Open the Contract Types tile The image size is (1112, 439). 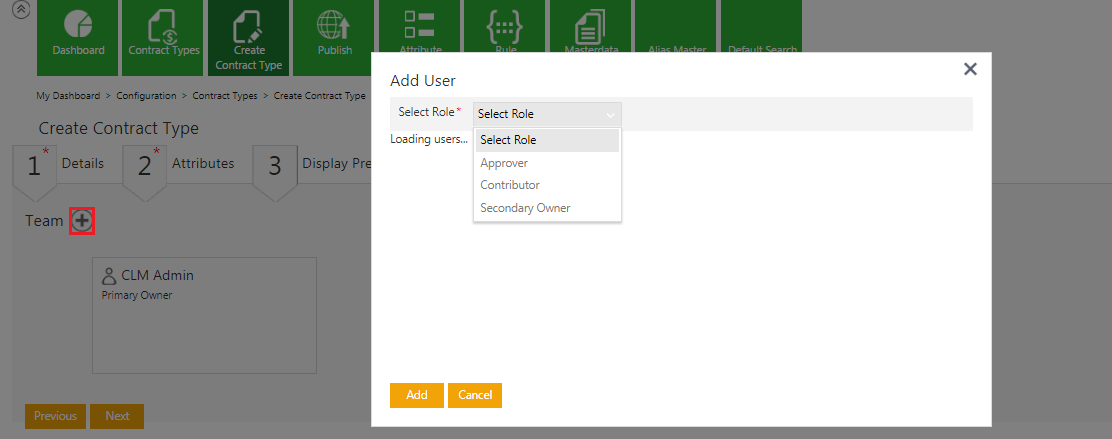[164, 38]
